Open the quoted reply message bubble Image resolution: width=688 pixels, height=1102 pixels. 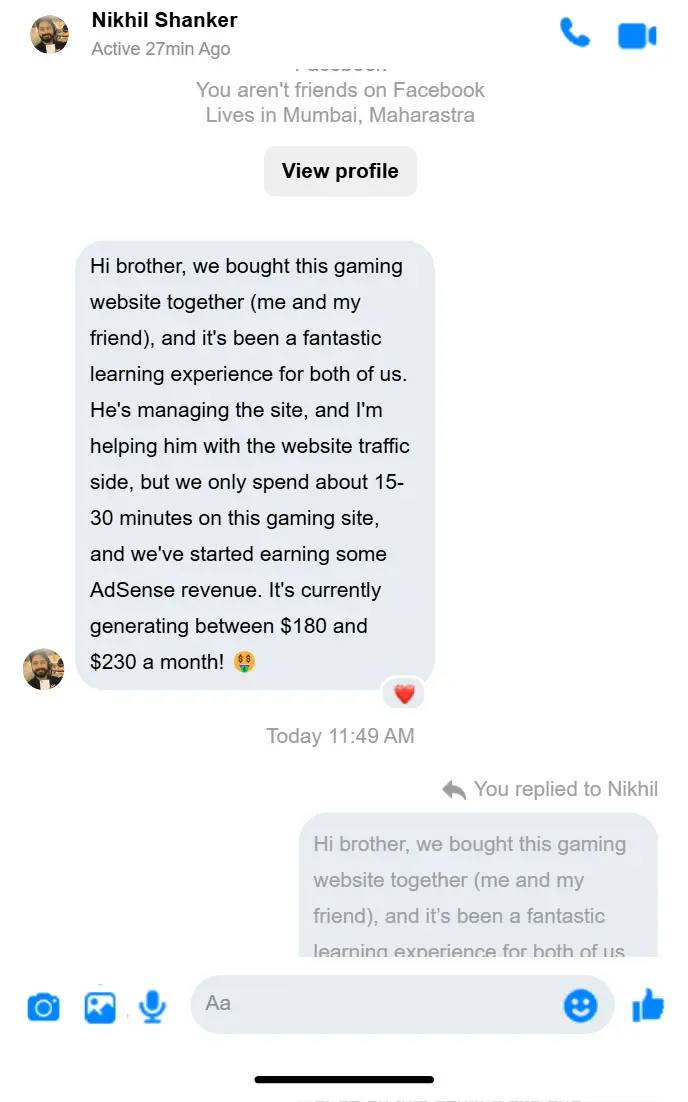pyautogui.click(x=478, y=885)
